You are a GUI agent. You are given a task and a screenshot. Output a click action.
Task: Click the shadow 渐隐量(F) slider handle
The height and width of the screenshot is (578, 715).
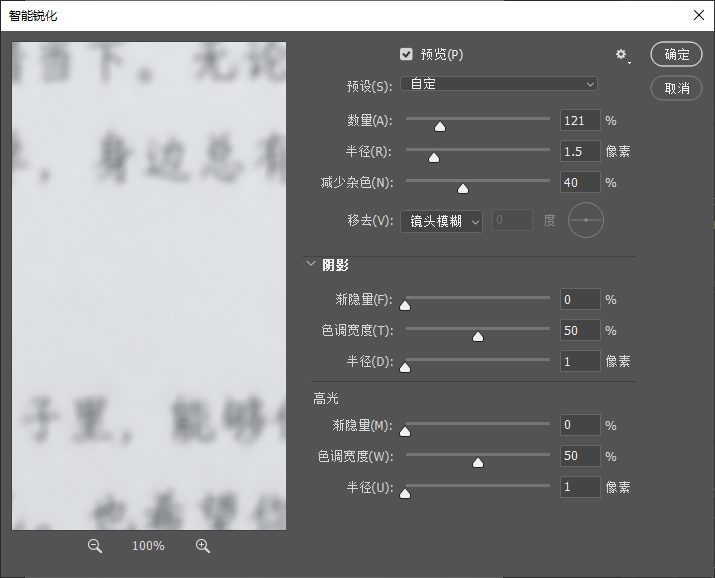tap(405, 305)
